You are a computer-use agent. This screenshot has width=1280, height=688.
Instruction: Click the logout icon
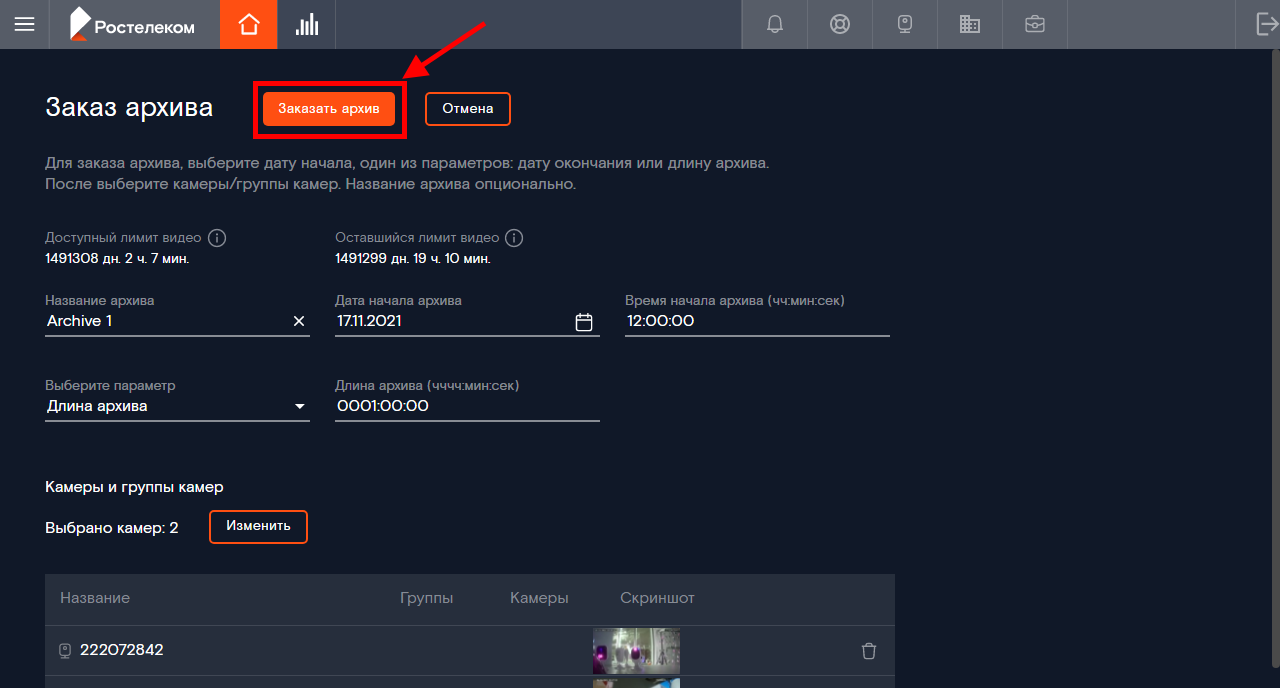(1266, 24)
